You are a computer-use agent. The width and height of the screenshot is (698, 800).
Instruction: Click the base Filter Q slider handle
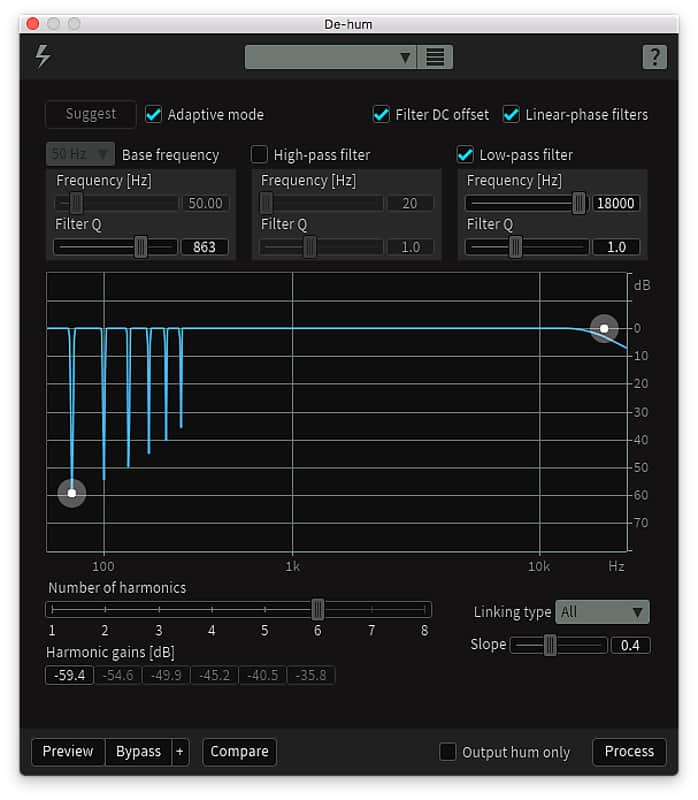[x=141, y=247]
